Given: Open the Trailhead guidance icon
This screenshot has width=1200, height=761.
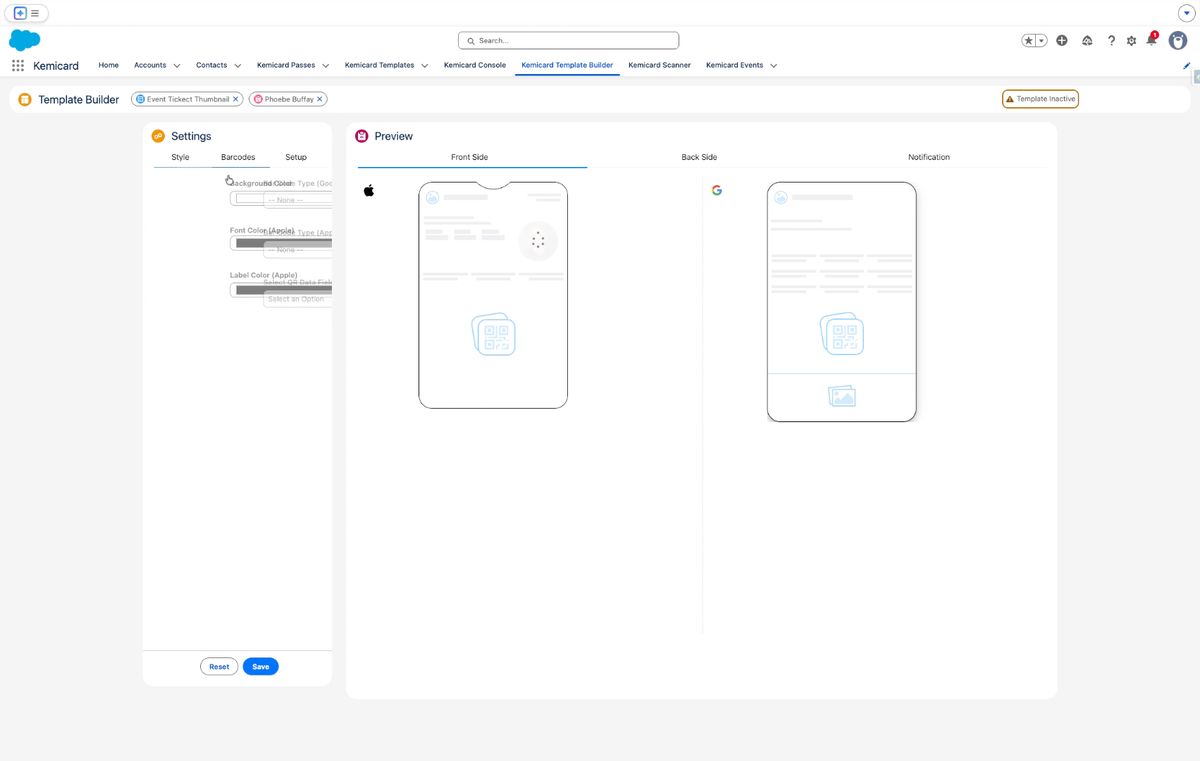Looking at the screenshot, I should pyautogui.click(x=1087, y=40).
